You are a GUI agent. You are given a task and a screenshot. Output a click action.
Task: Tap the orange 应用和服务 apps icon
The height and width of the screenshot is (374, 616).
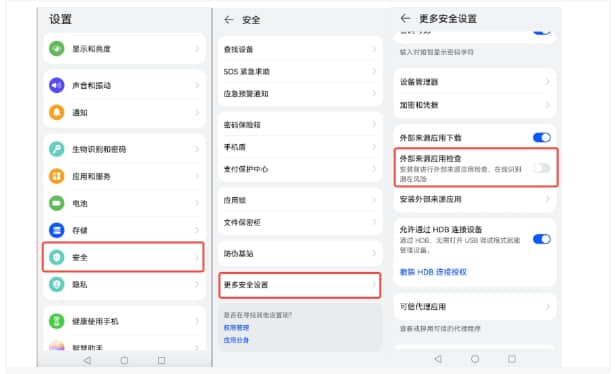[57, 176]
